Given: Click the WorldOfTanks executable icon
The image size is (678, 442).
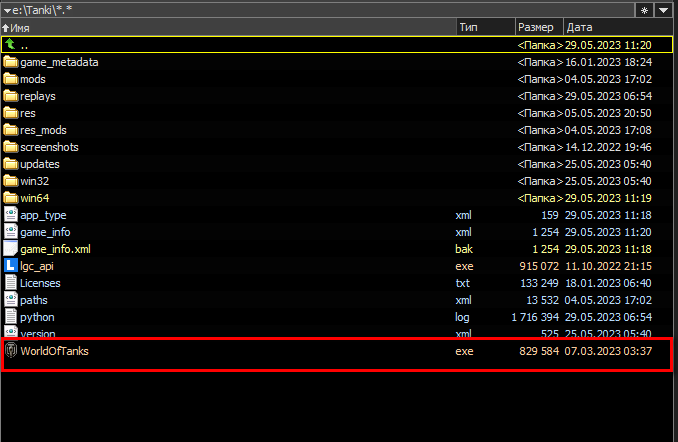Looking at the screenshot, I should coord(11,350).
